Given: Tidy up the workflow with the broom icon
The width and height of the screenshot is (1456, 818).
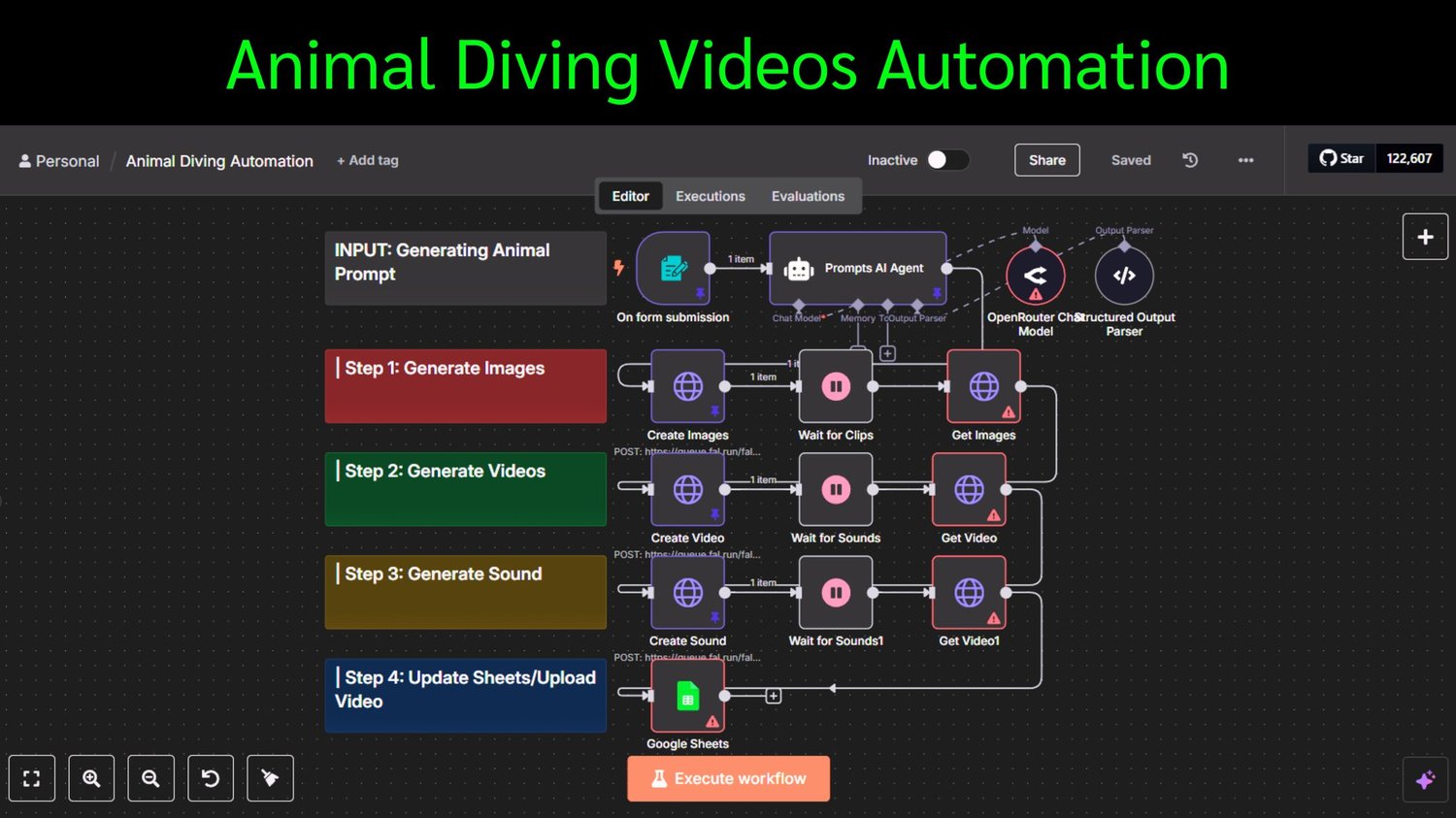Looking at the screenshot, I should [x=270, y=778].
